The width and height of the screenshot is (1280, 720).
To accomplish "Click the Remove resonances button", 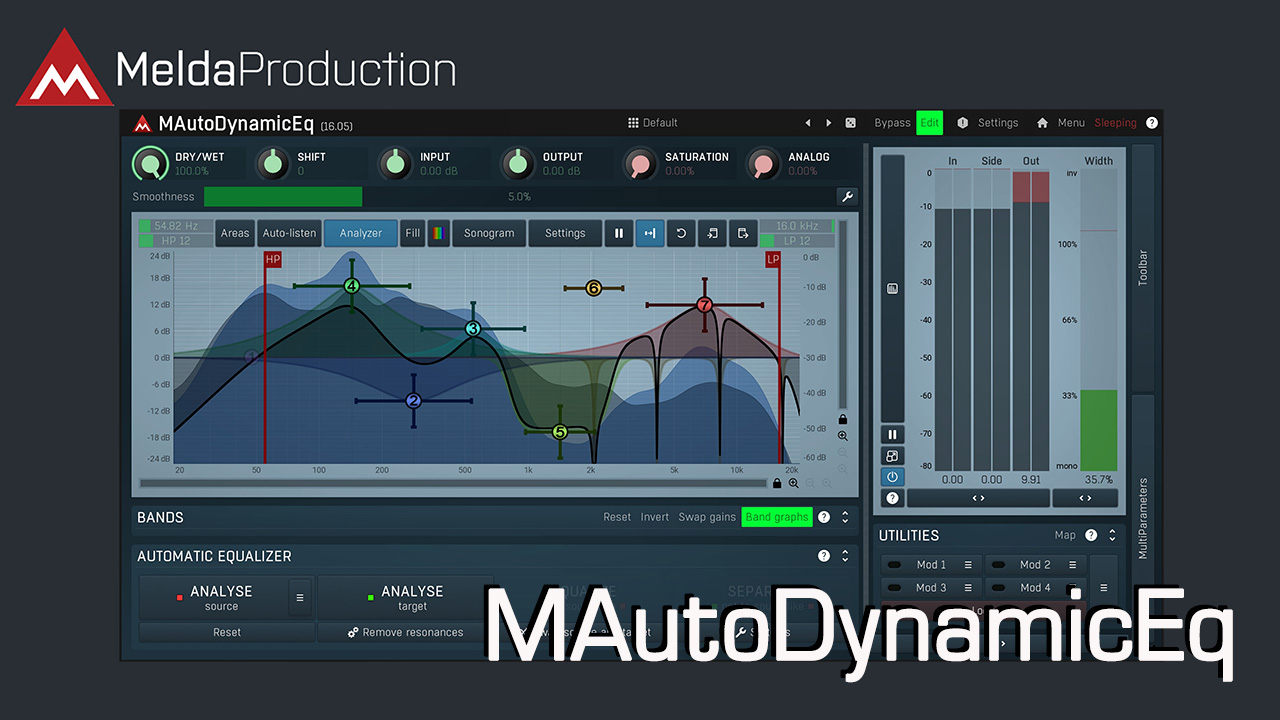I will [x=406, y=632].
